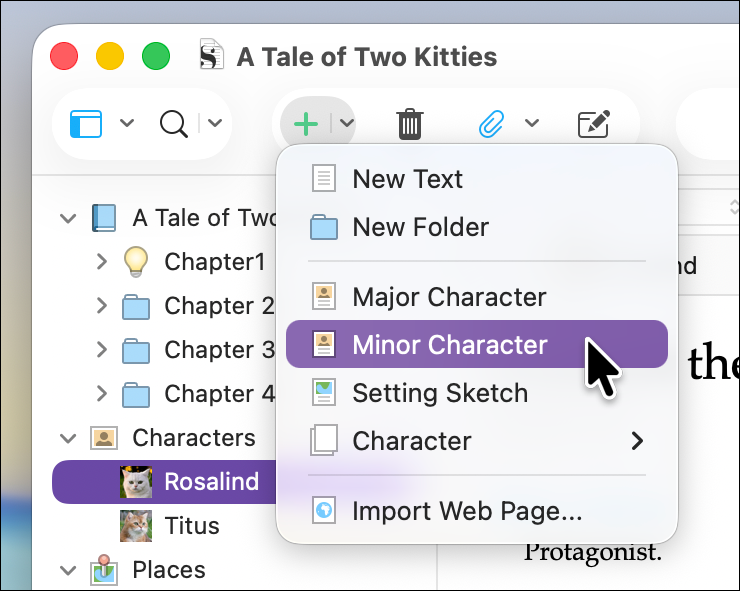
Task: Click the Chapter1 lightbulb icon
Action: (136, 262)
